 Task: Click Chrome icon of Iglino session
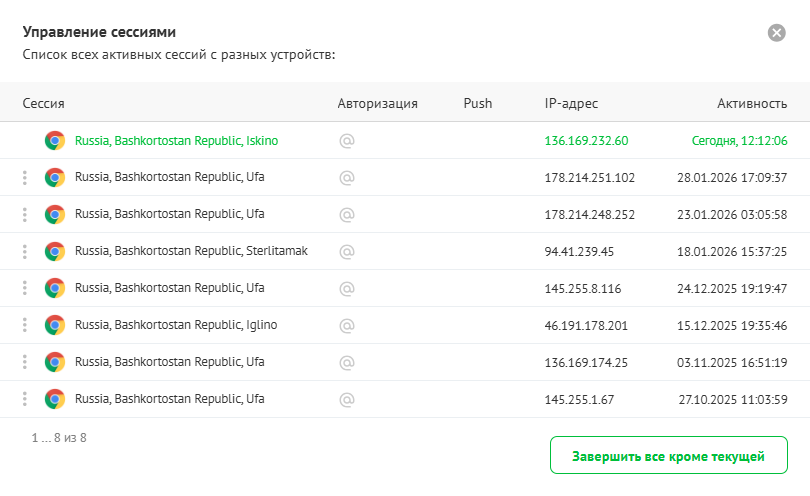point(55,326)
